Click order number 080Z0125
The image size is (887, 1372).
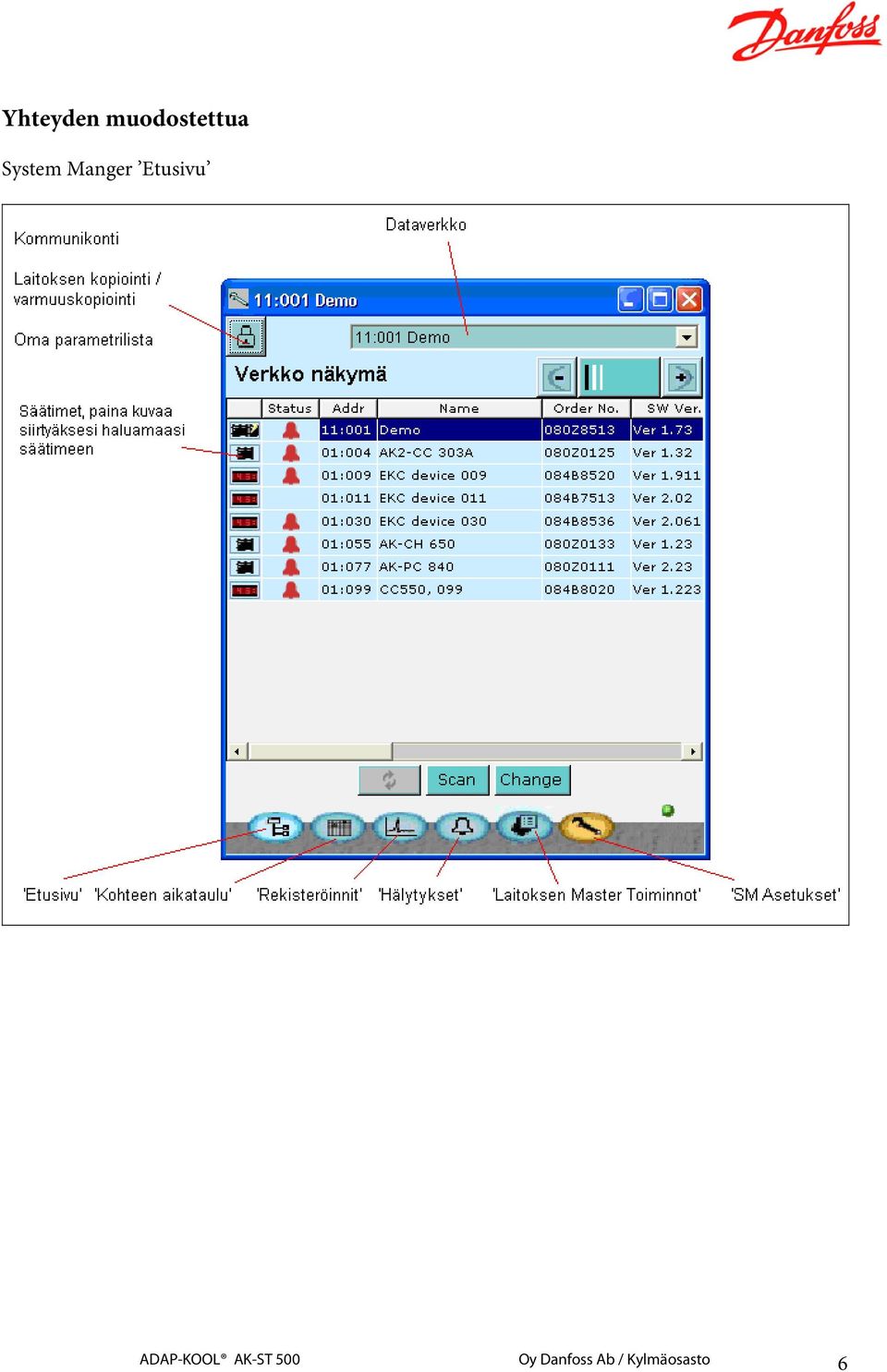(579, 453)
